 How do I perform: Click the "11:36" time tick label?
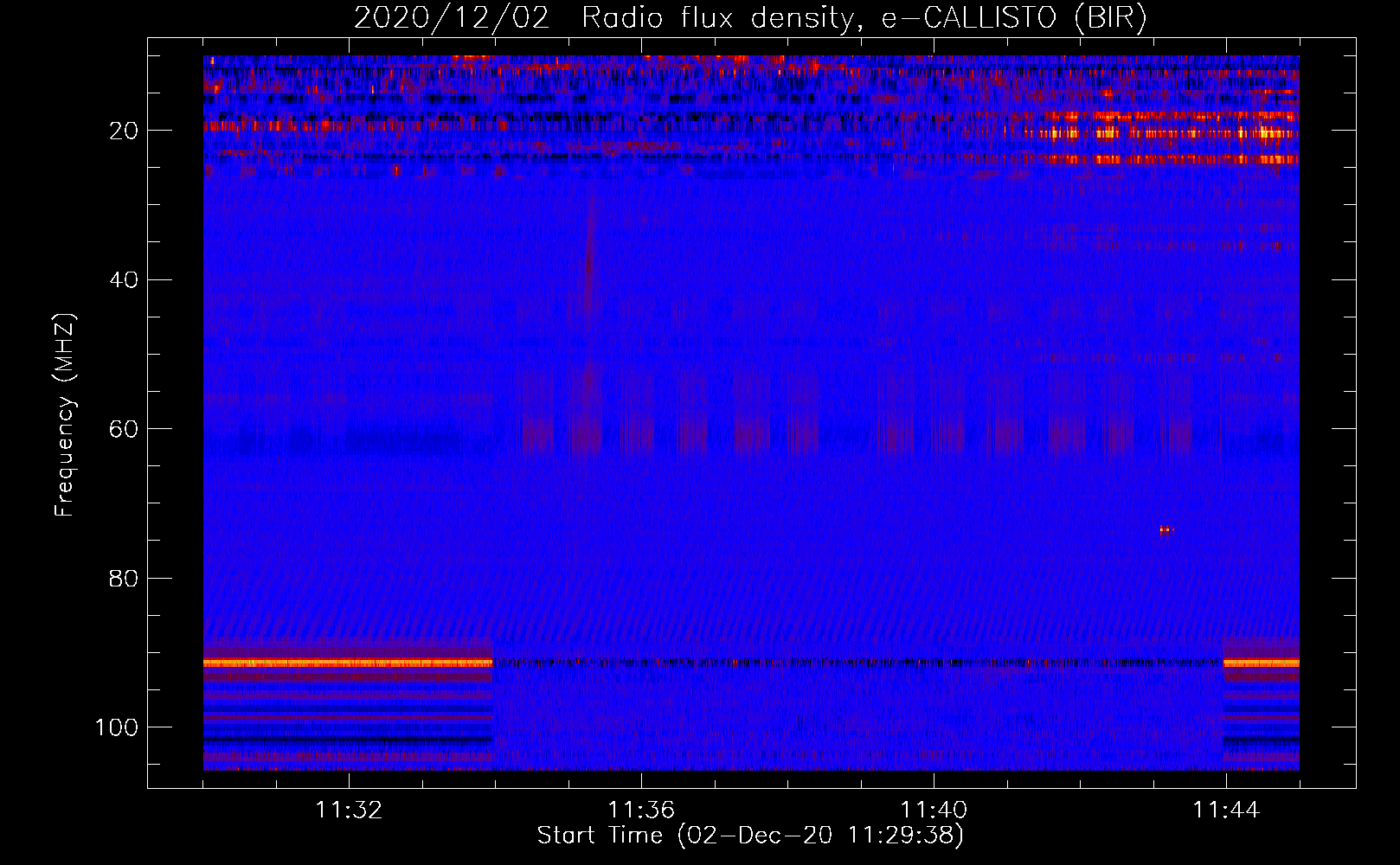click(x=641, y=811)
